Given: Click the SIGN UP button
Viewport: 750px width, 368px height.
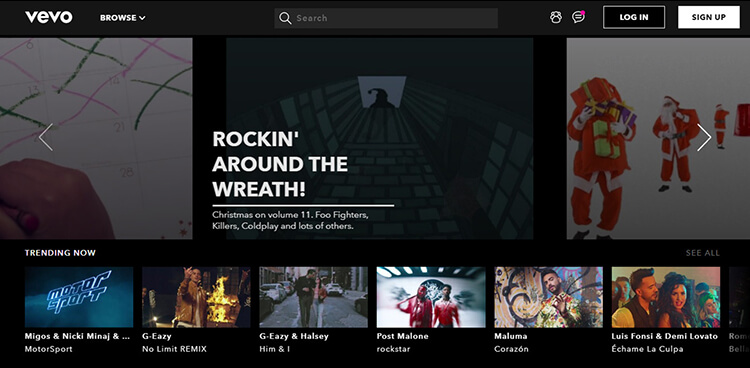Looking at the screenshot, I should (x=709, y=17).
